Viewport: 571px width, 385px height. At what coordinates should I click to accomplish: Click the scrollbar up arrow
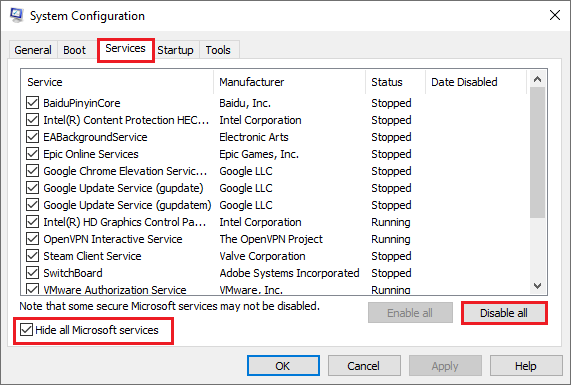[x=537, y=79]
